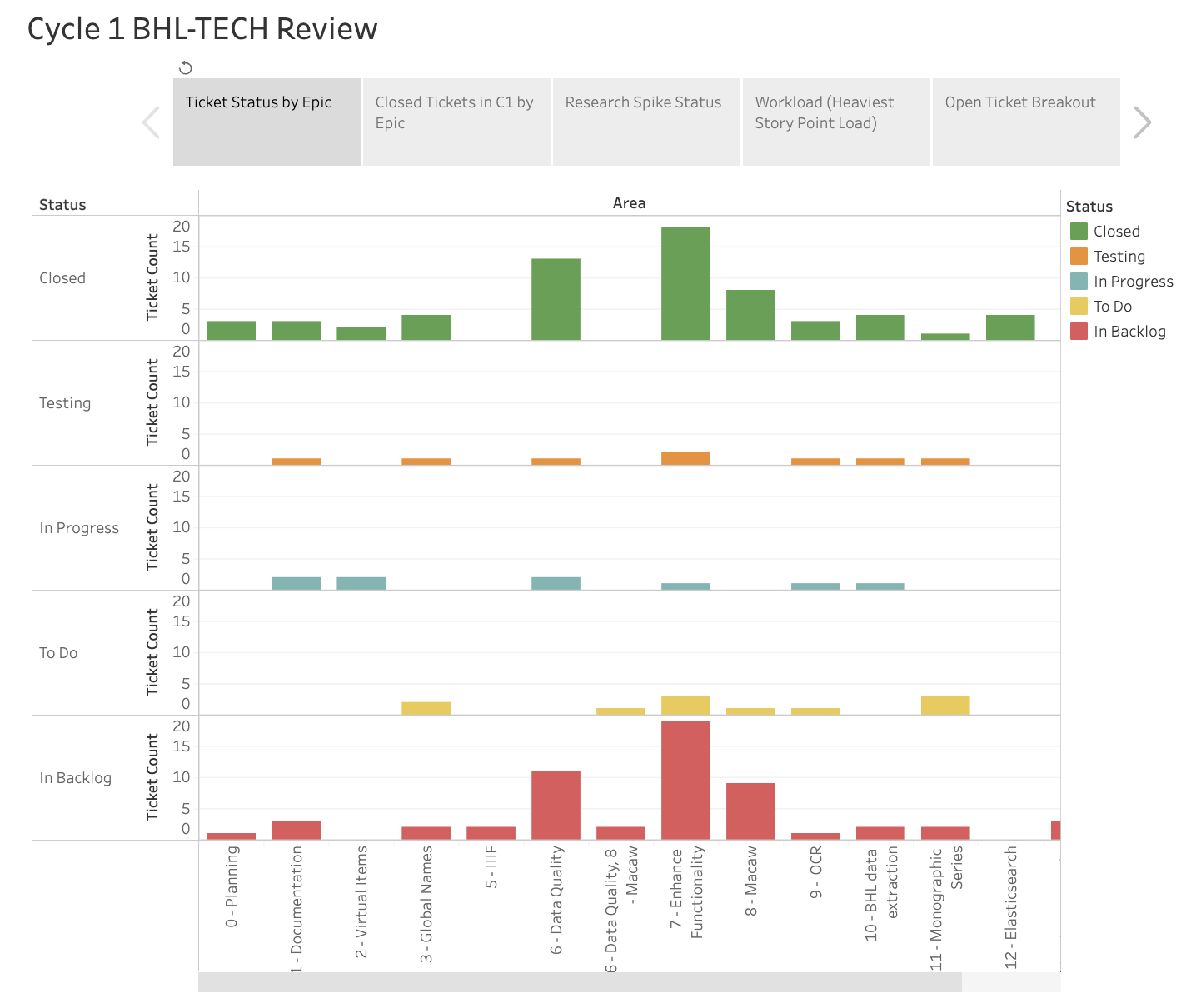Click the green Closed legend swatch

tap(1079, 232)
